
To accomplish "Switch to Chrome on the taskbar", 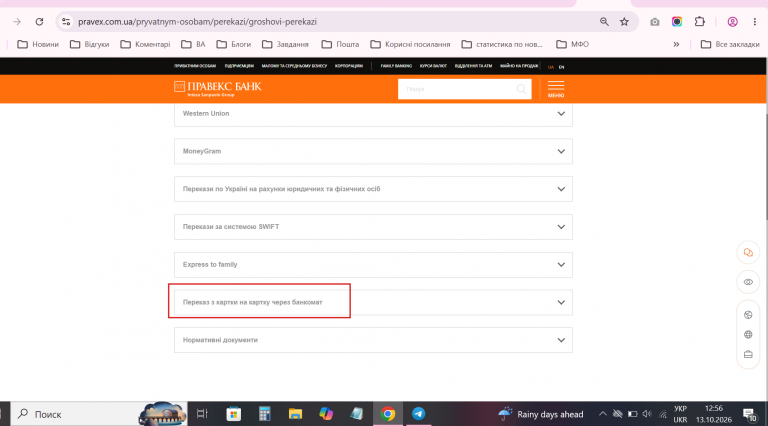I will (387, 414).
